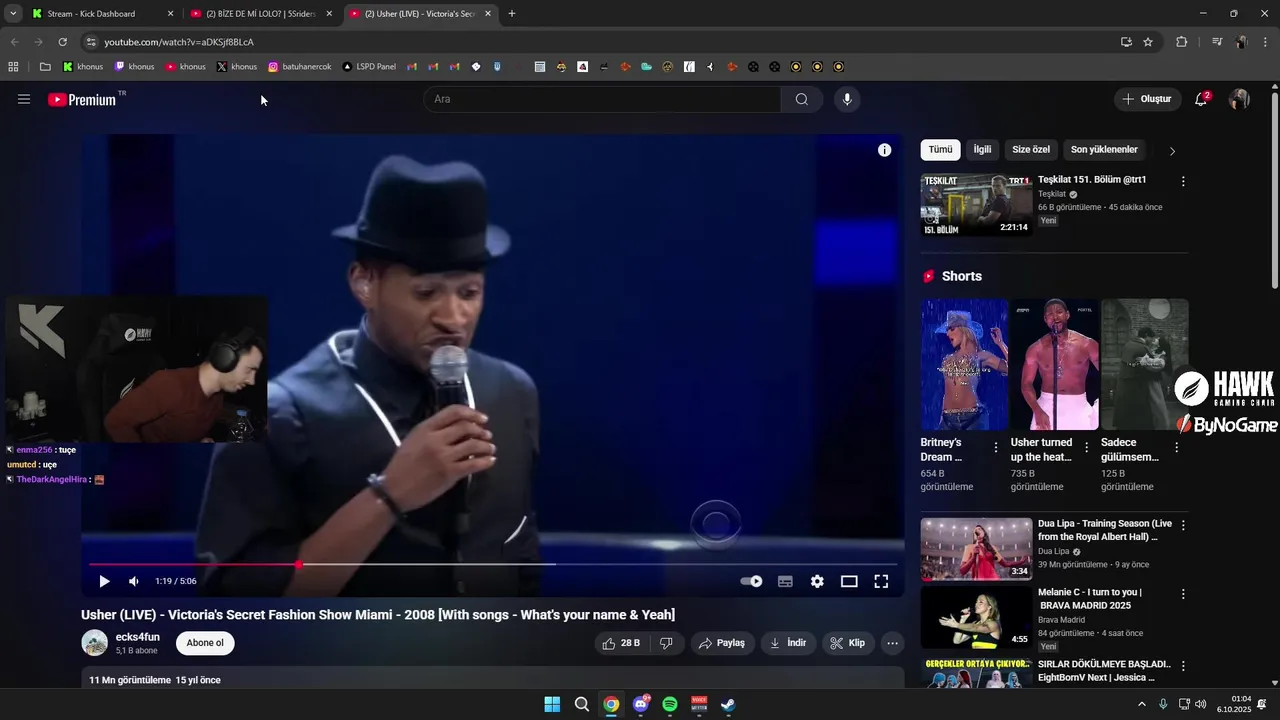
Task: Click Abone ol subscribe button
Action: click(x=205, y=643)
